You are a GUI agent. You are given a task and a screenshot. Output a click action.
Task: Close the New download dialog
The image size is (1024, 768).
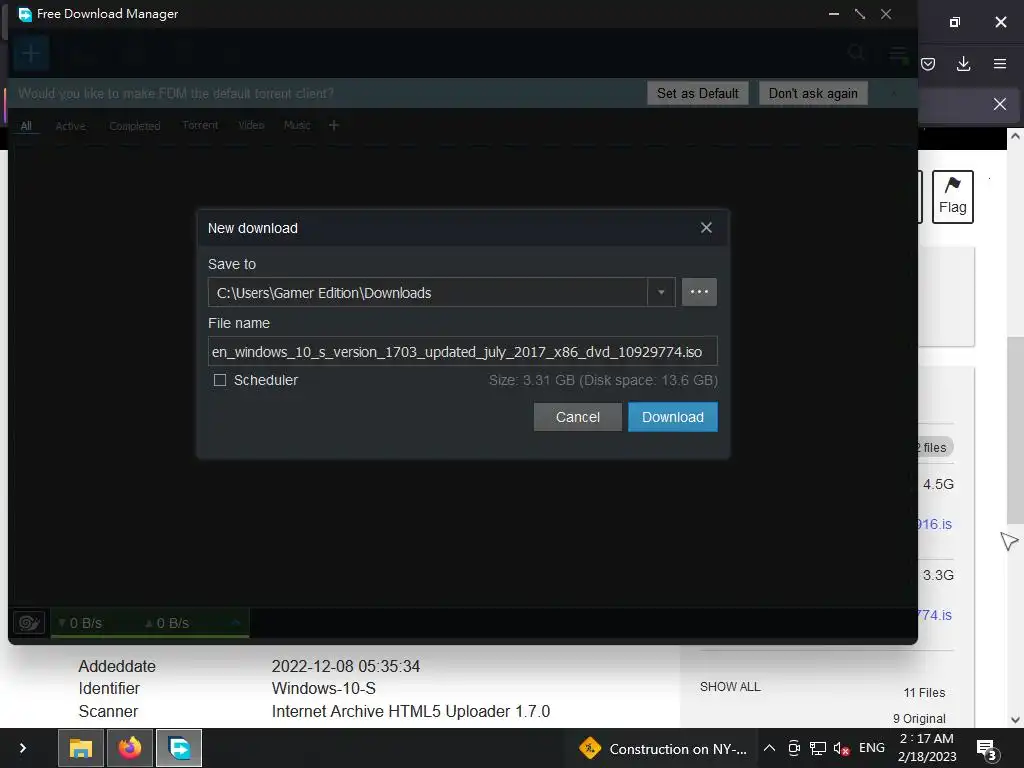[x=706, y=227]
